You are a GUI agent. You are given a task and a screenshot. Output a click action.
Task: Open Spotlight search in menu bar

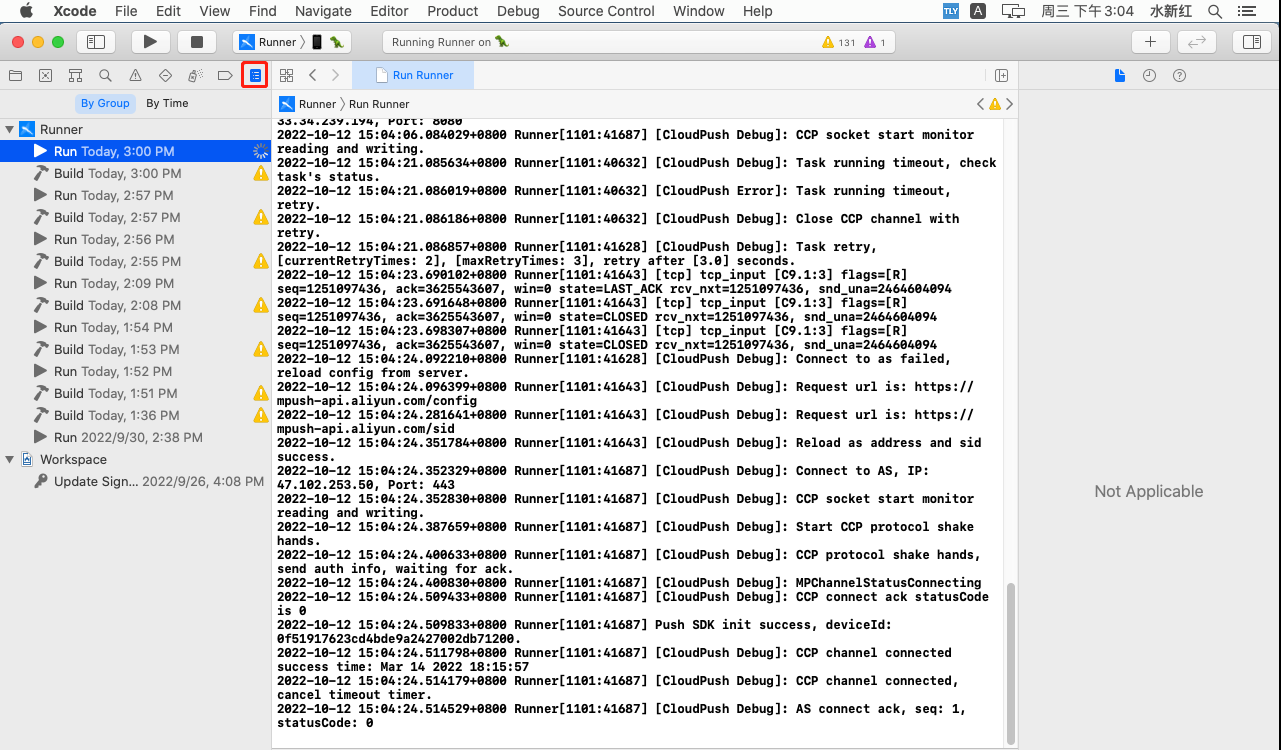click(x=1215, y=11)
